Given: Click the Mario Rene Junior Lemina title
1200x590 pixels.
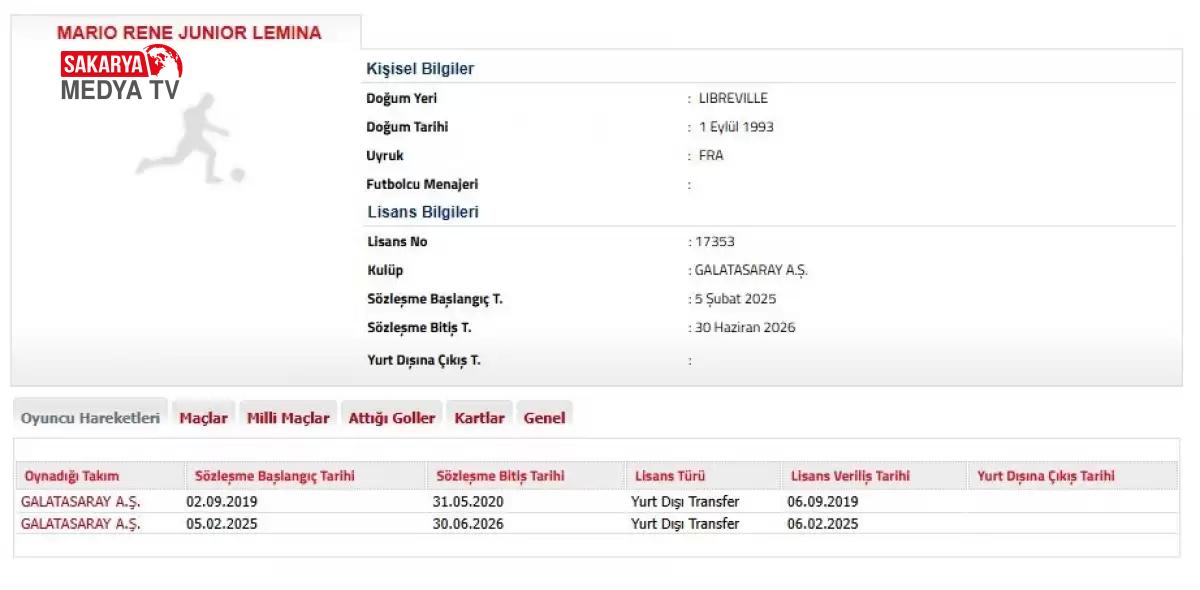Looking at the screenshot, I should point(189,33).
